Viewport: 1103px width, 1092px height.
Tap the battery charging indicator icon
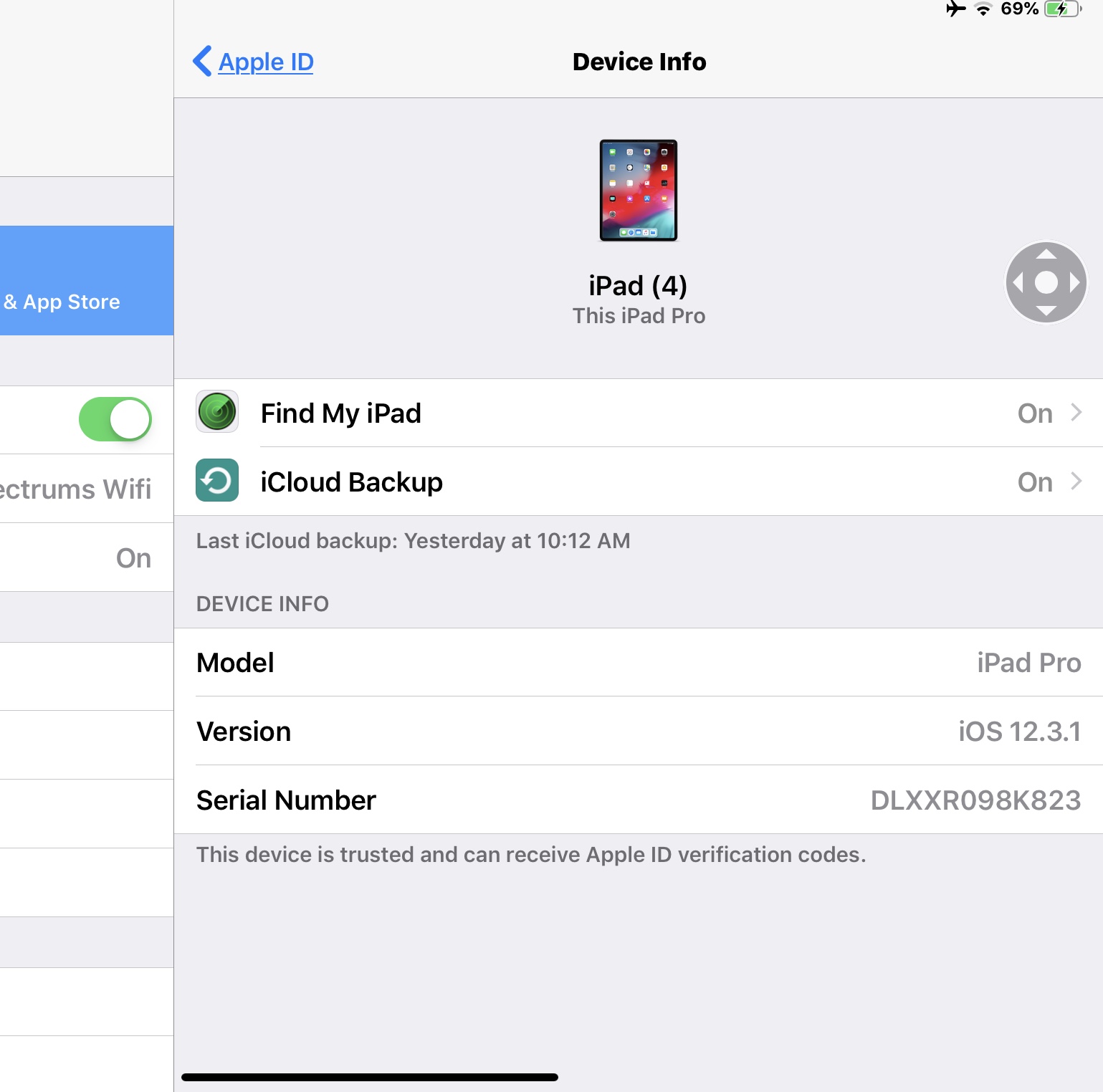point(1063,9)
